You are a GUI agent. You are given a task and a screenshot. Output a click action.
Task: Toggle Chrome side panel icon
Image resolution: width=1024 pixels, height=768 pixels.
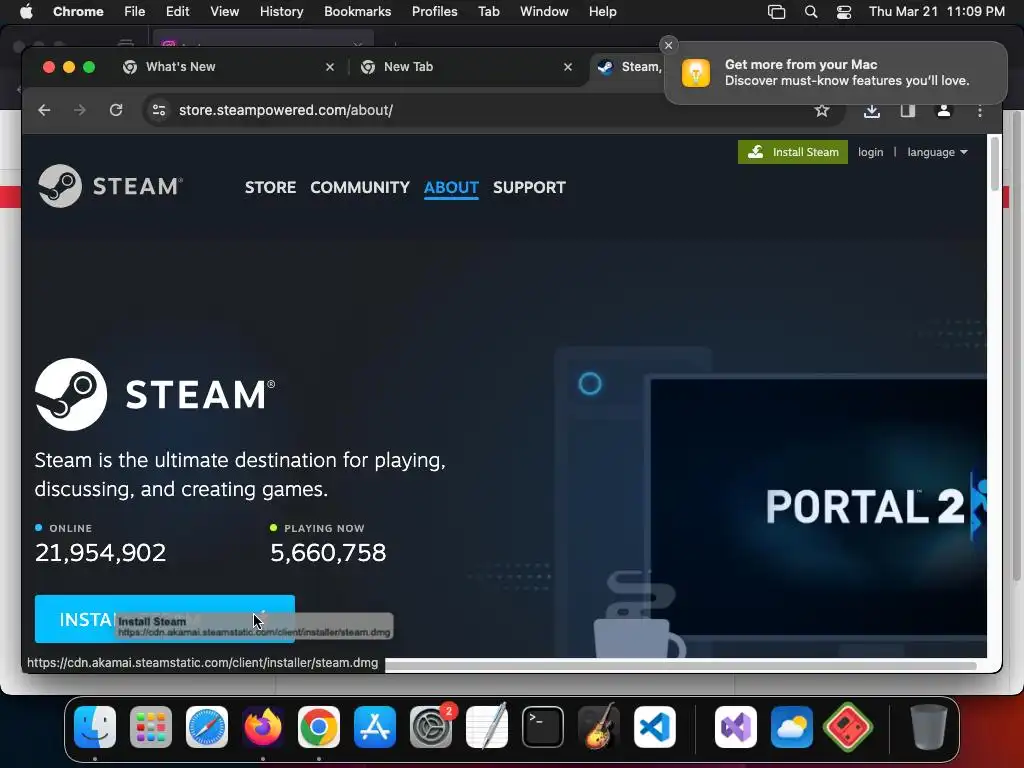(x=908, y=110)
